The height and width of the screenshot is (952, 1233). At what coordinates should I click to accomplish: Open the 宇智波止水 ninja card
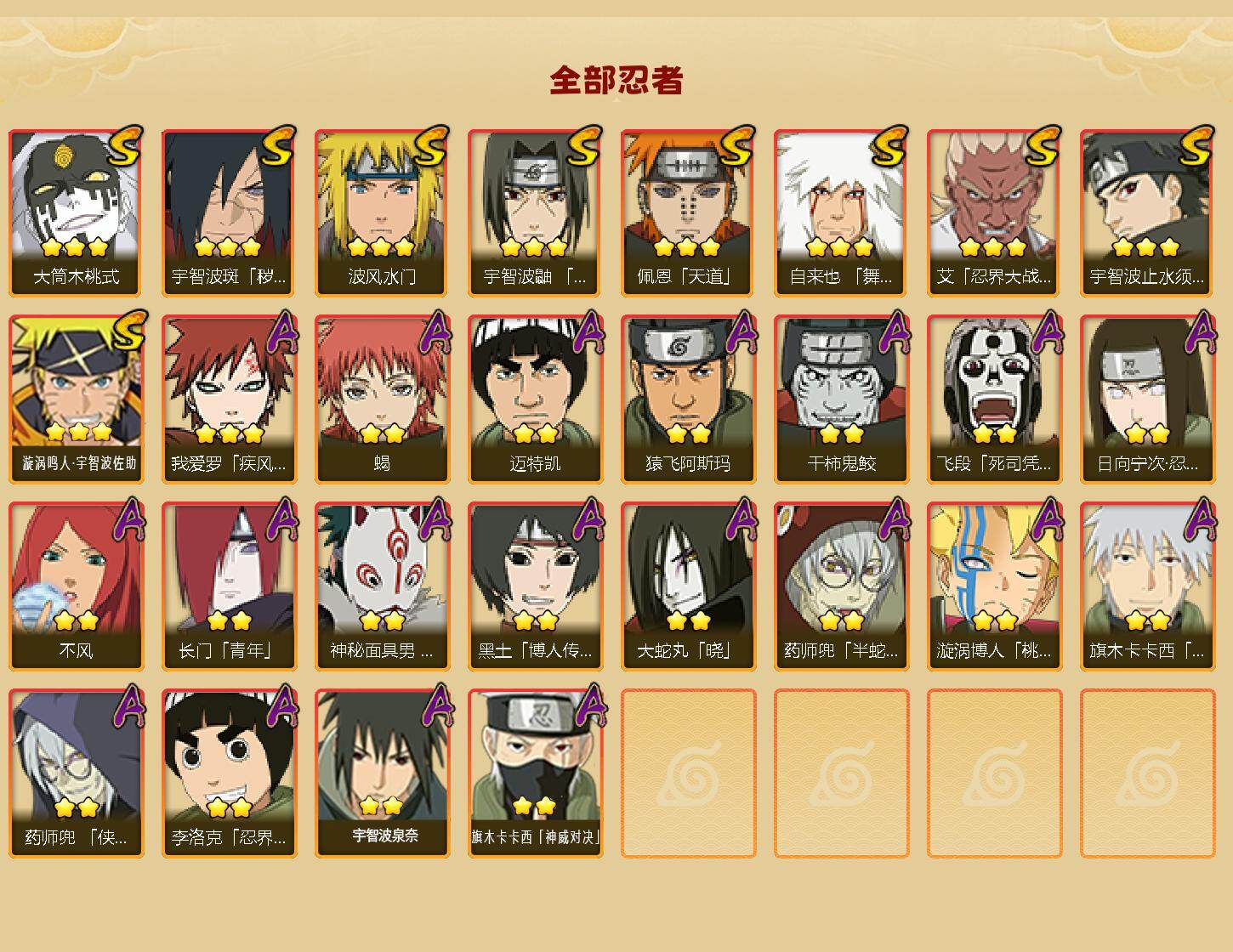[1148, 212]
